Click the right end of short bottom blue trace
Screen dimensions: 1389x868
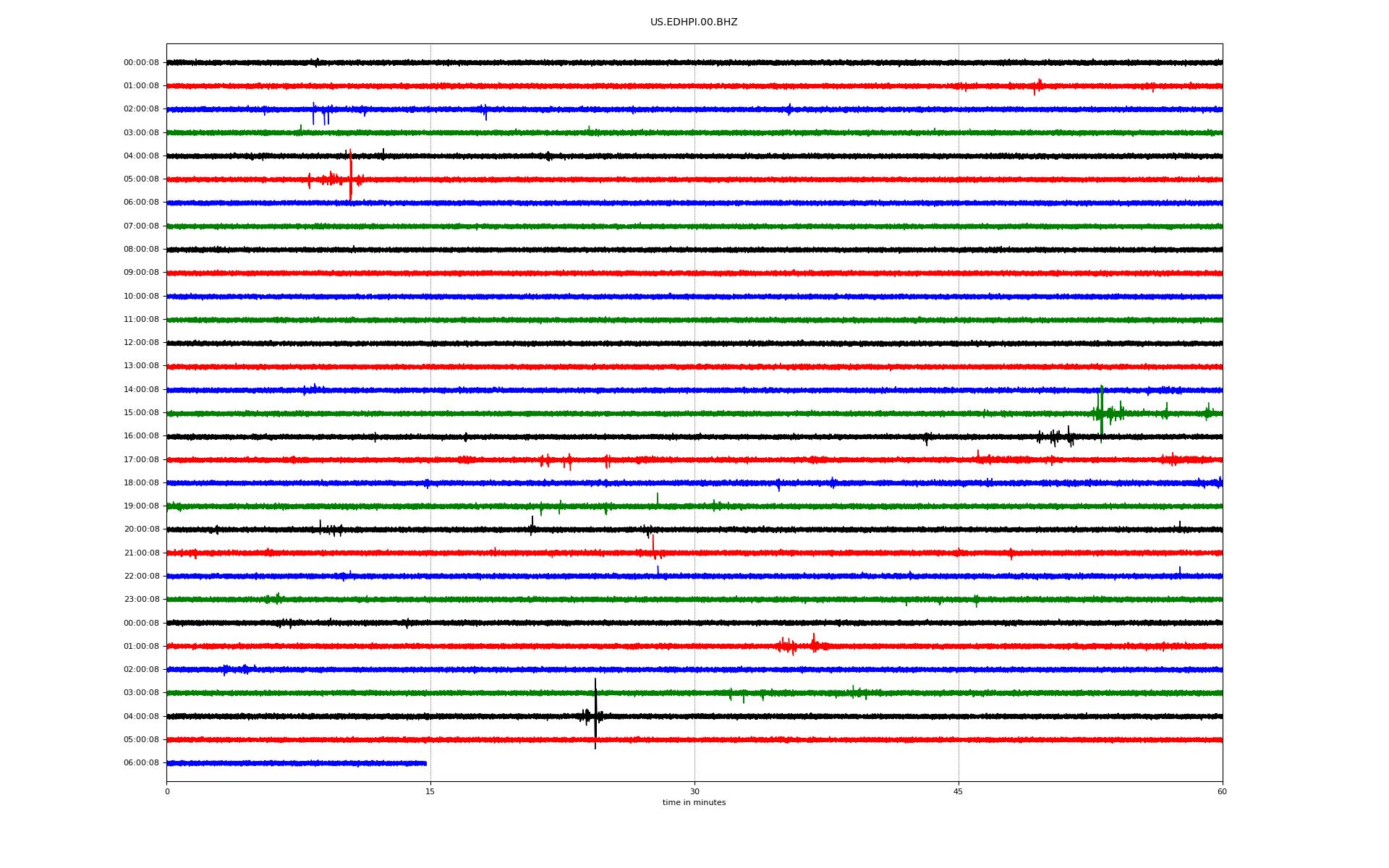pos(425,763)
